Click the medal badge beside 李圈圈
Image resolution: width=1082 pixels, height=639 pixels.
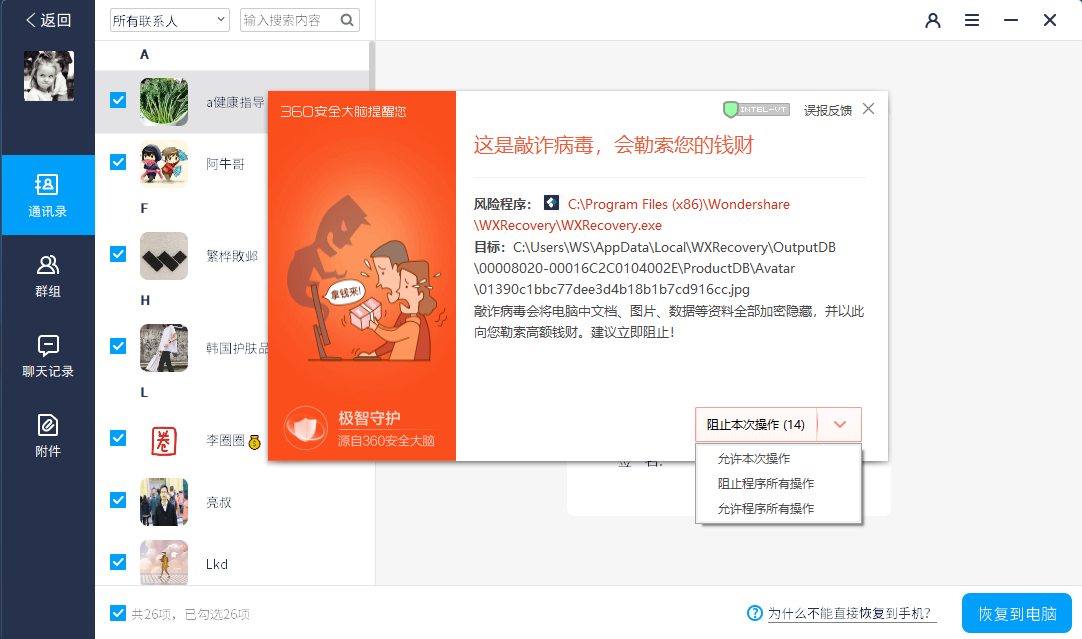(x=255, y=442)
